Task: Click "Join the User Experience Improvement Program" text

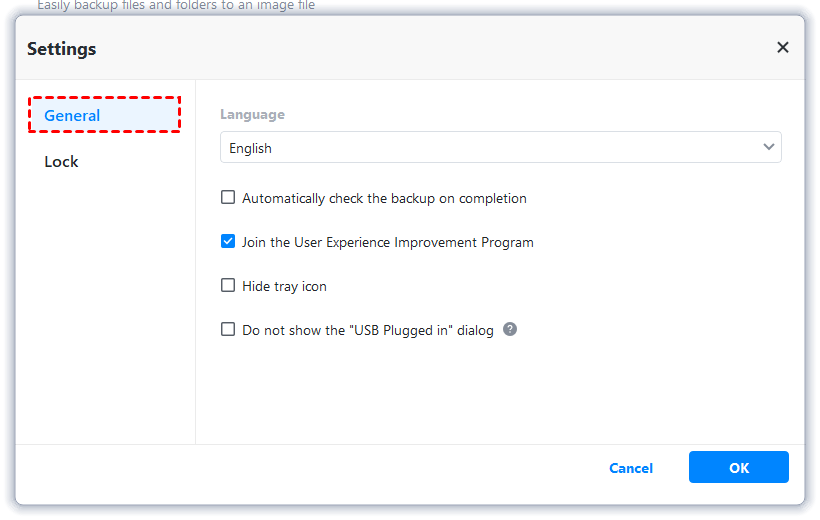Action: click(x=388, y=242)
